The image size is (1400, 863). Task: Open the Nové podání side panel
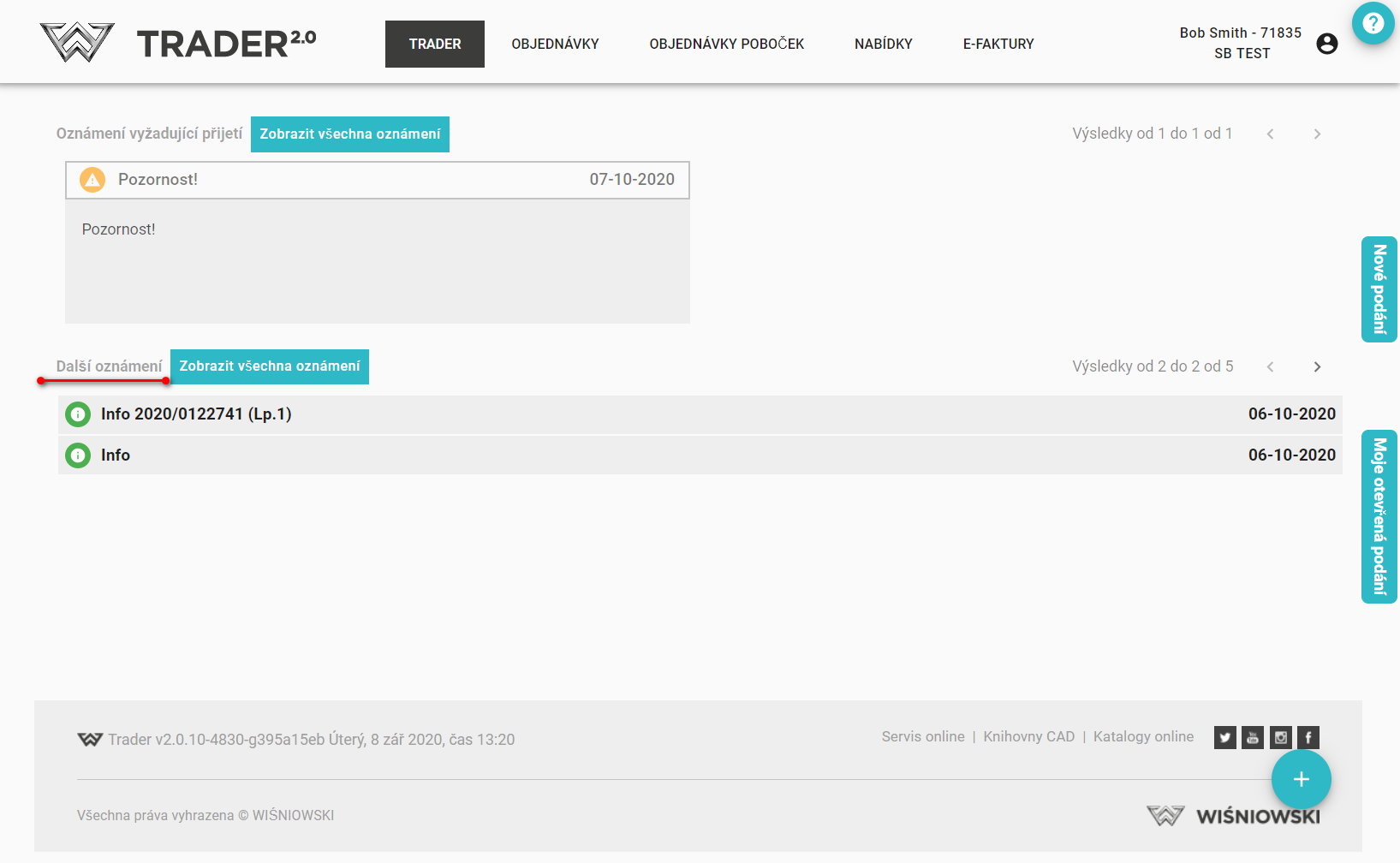click(1379, 289)
